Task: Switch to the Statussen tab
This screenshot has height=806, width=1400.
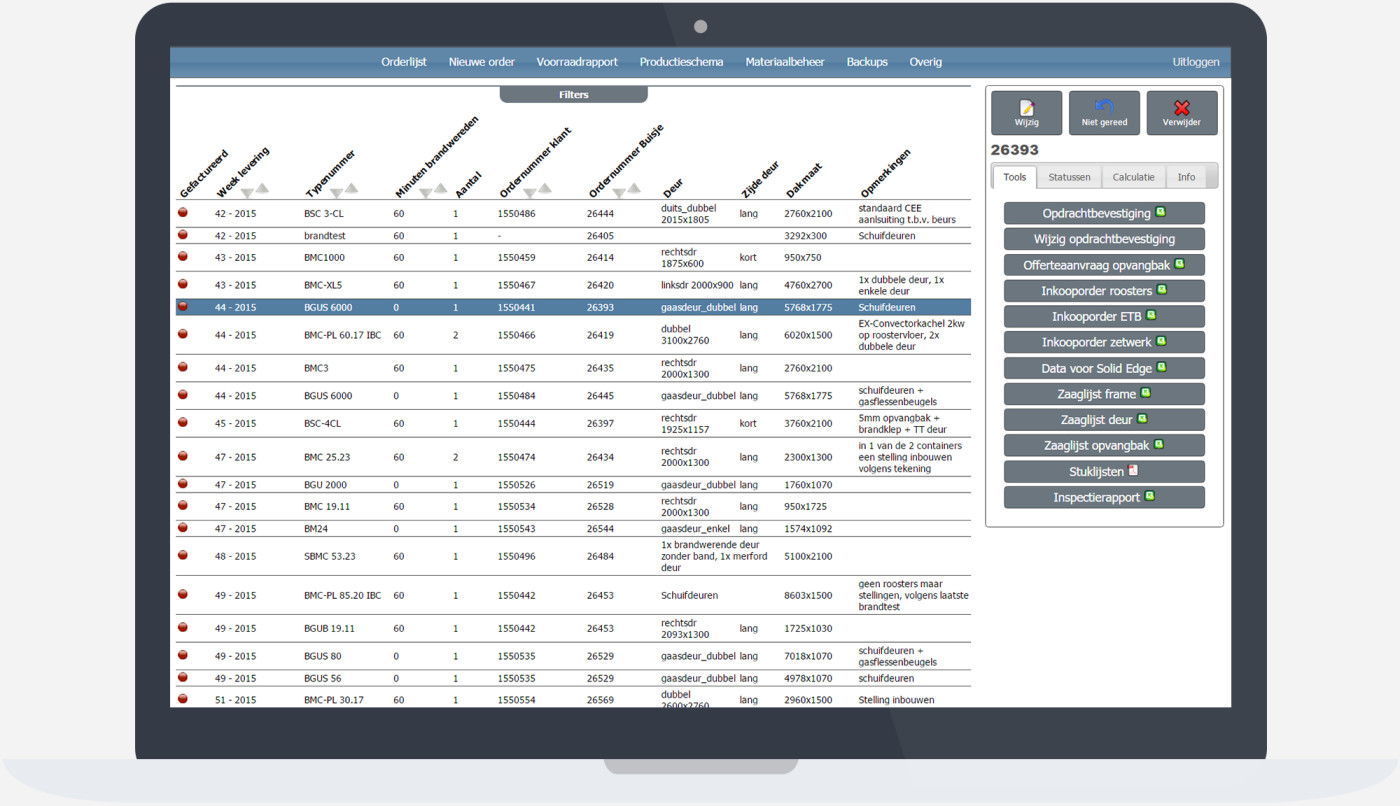Action: click(1069, 177)
